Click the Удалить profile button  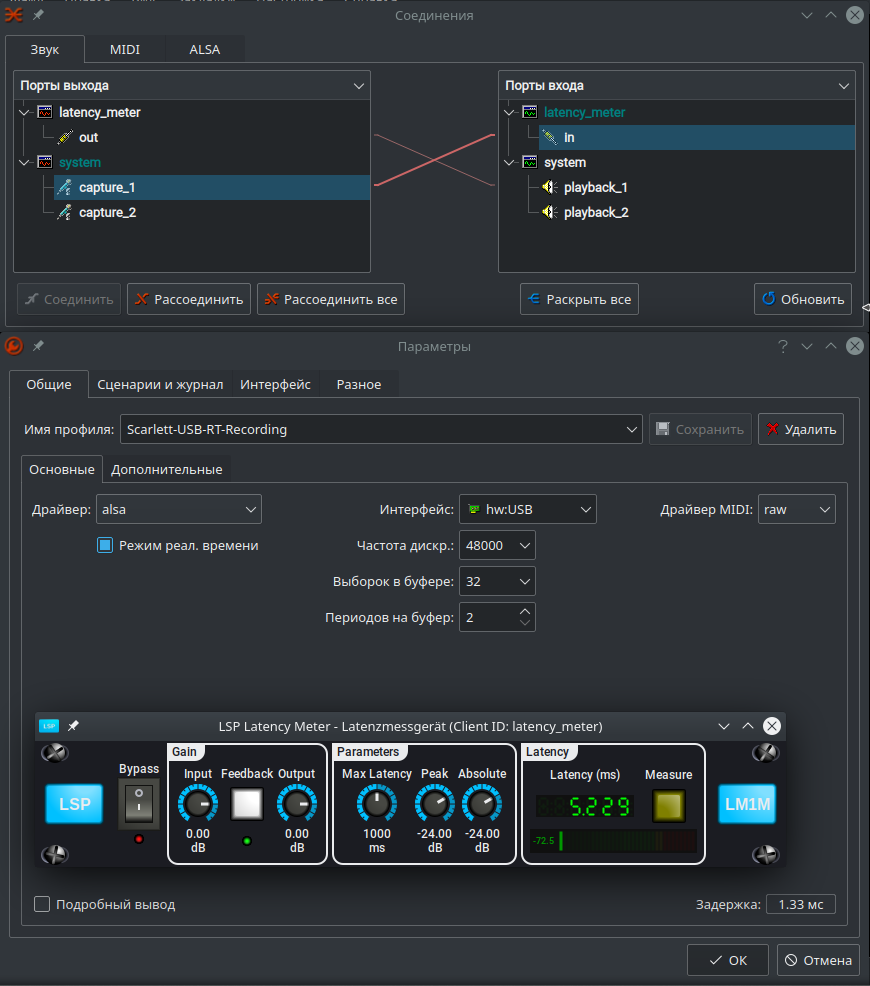pos(801,429)
